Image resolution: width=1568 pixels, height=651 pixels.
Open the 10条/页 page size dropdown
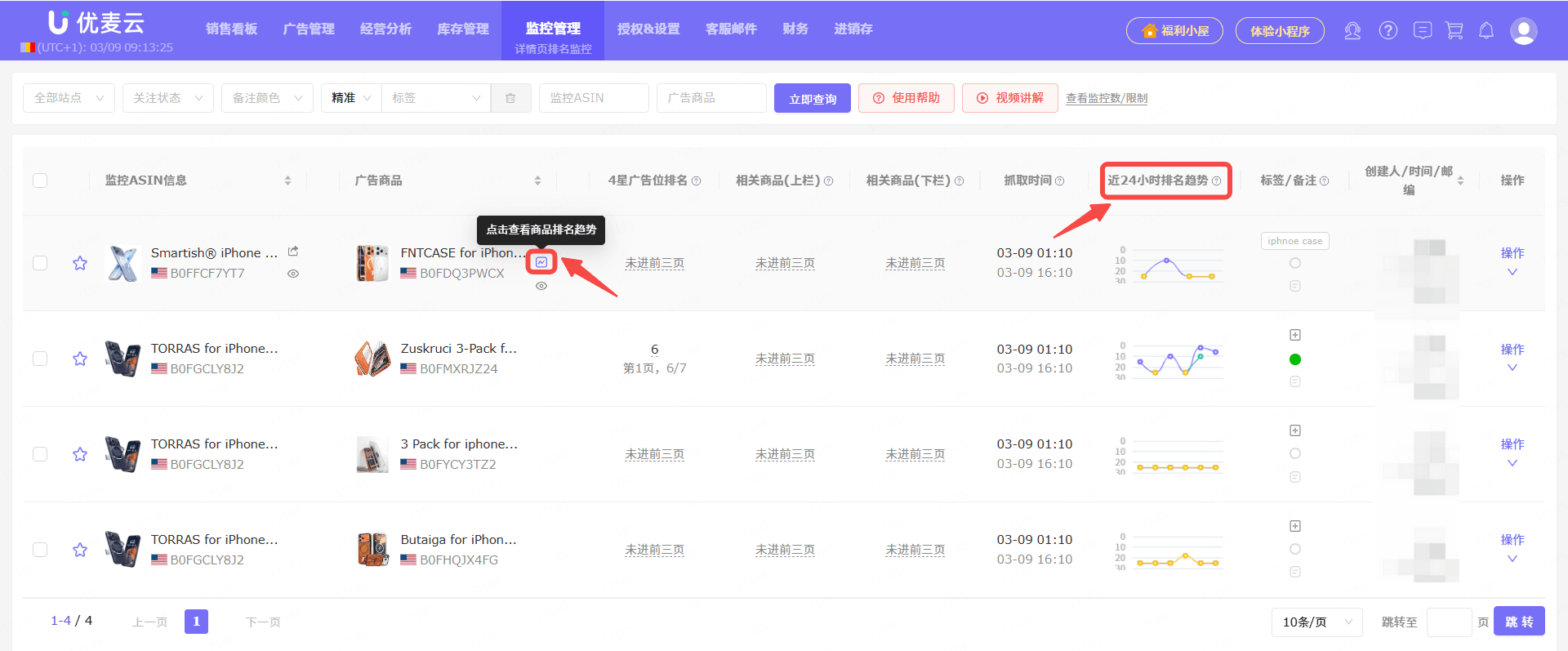[1317, 622]
